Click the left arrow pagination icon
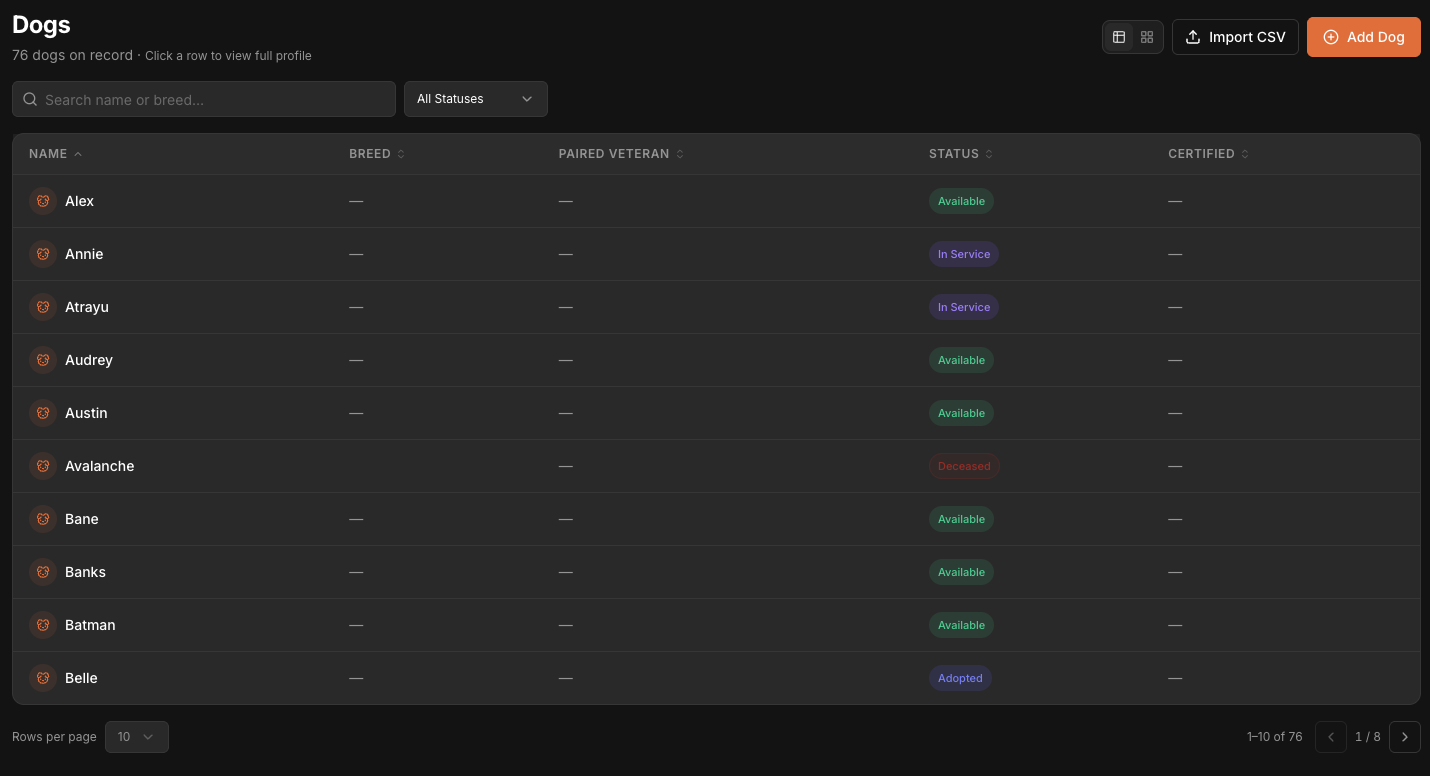Screen dimensions: 1430x776 click(x=1330, y=737)
